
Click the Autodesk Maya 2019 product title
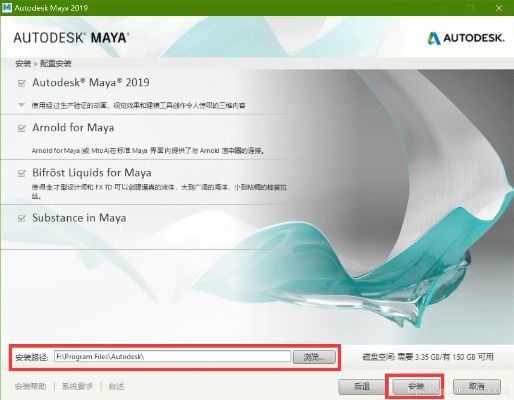[x=91, y=82]
